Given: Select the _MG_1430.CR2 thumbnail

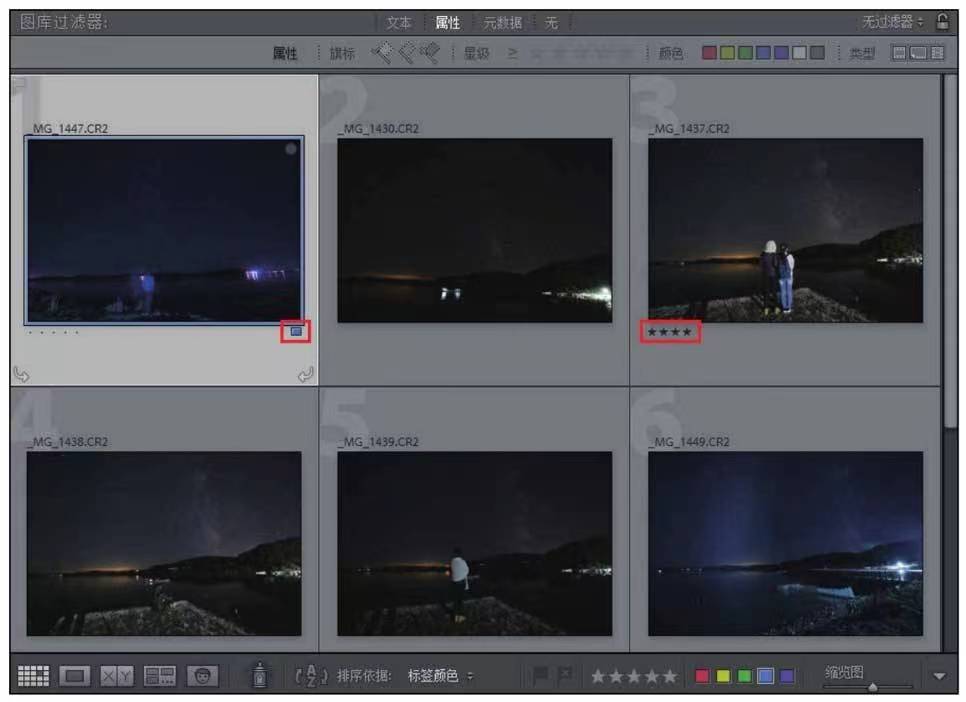Looking at the screenshot, I should click(x=474, y=230).
